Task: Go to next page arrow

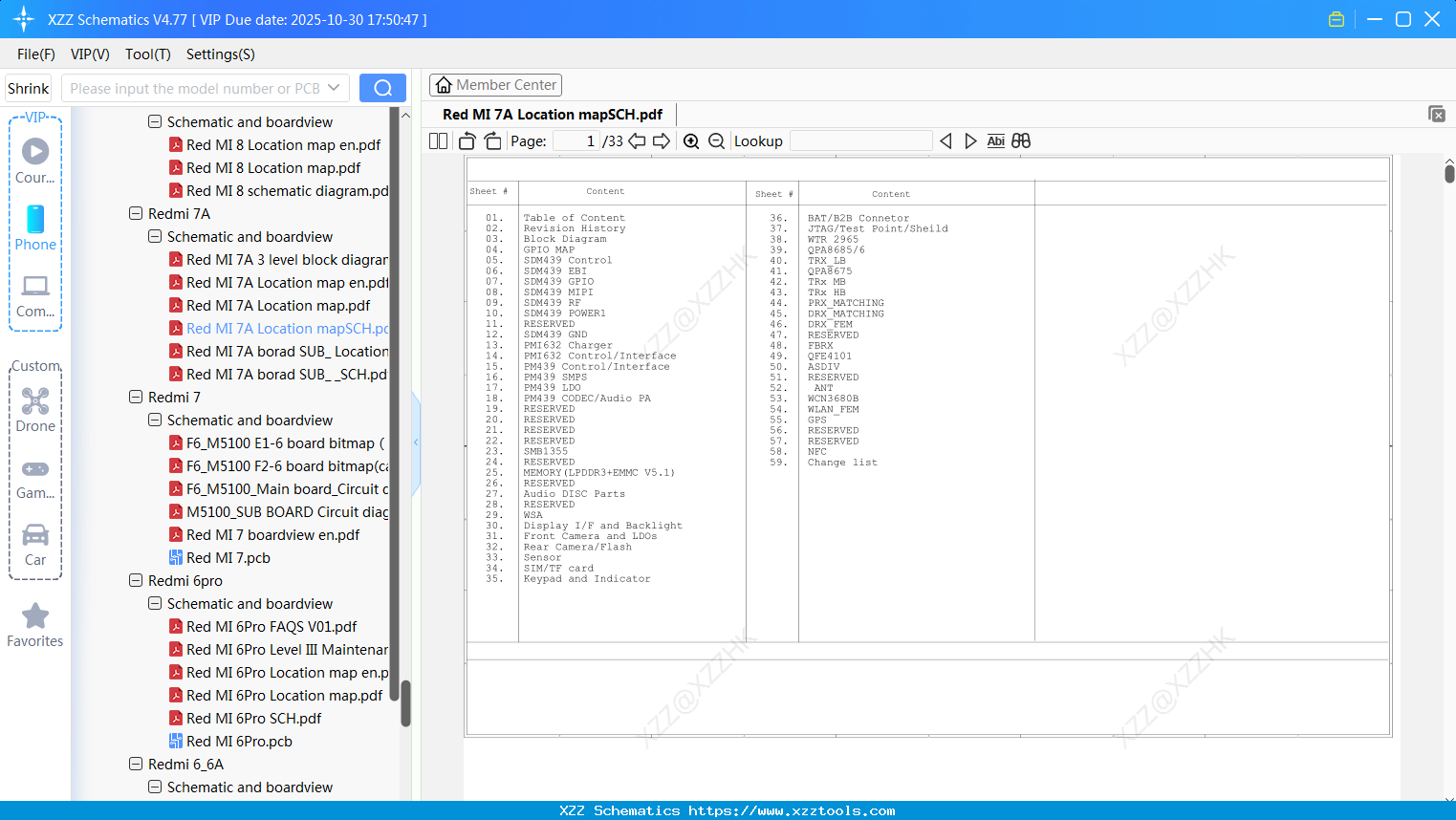Action: coord(662,141)
